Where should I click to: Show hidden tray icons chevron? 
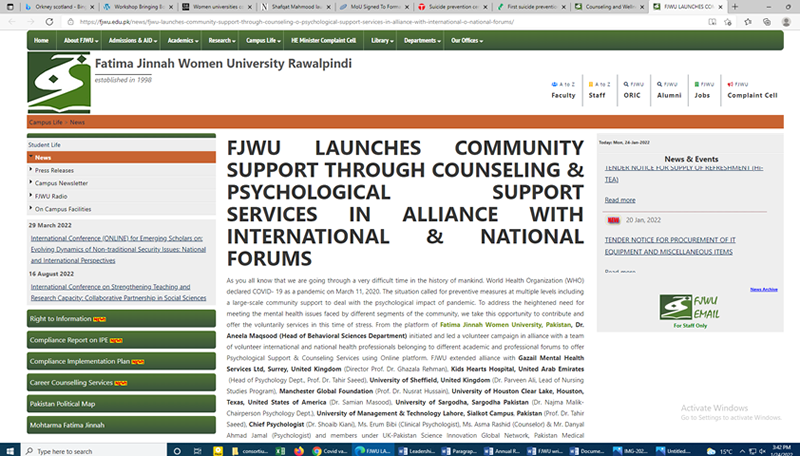tap(742, 451)
